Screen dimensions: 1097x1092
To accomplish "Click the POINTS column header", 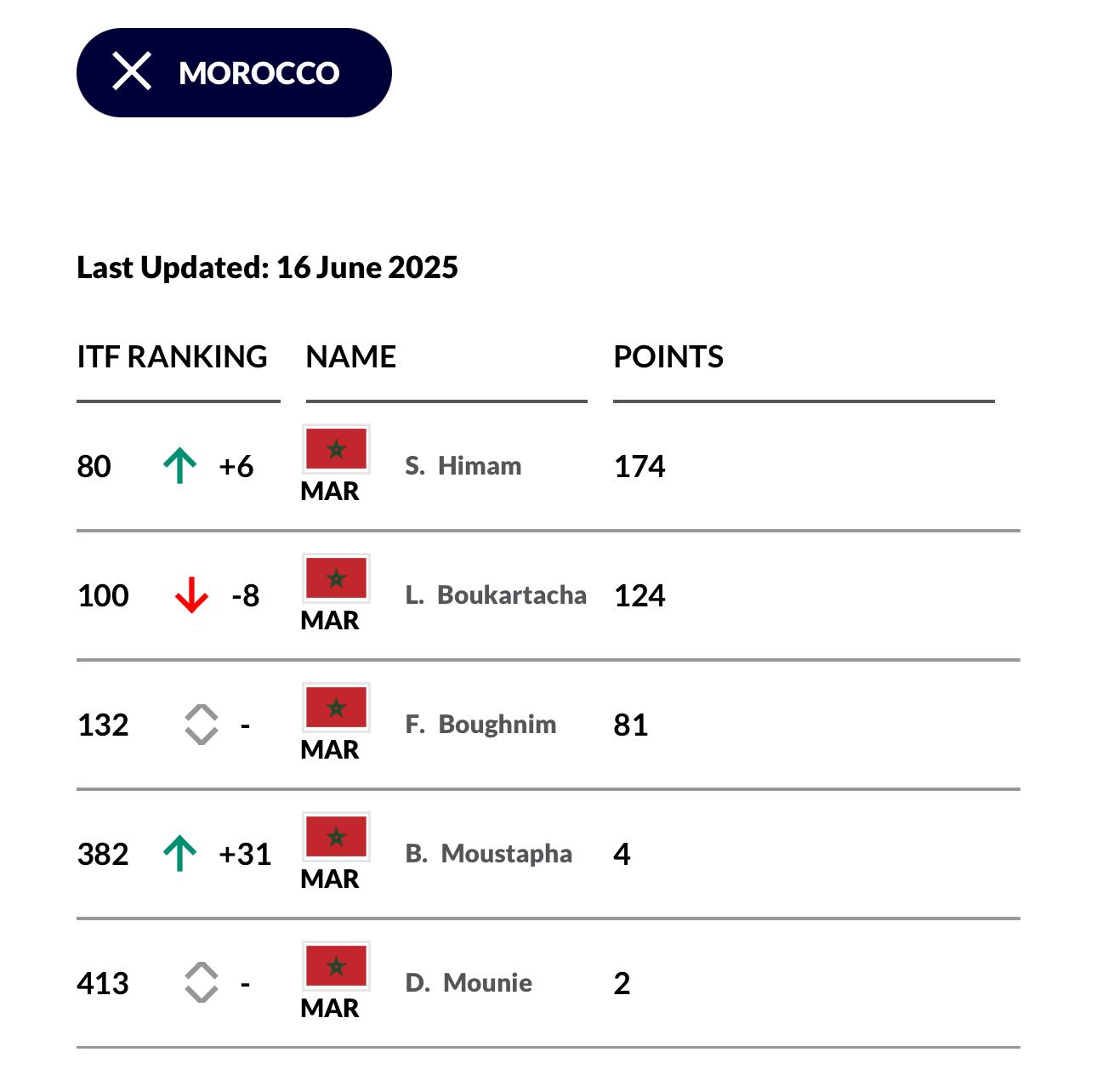I will coord(668,356).
